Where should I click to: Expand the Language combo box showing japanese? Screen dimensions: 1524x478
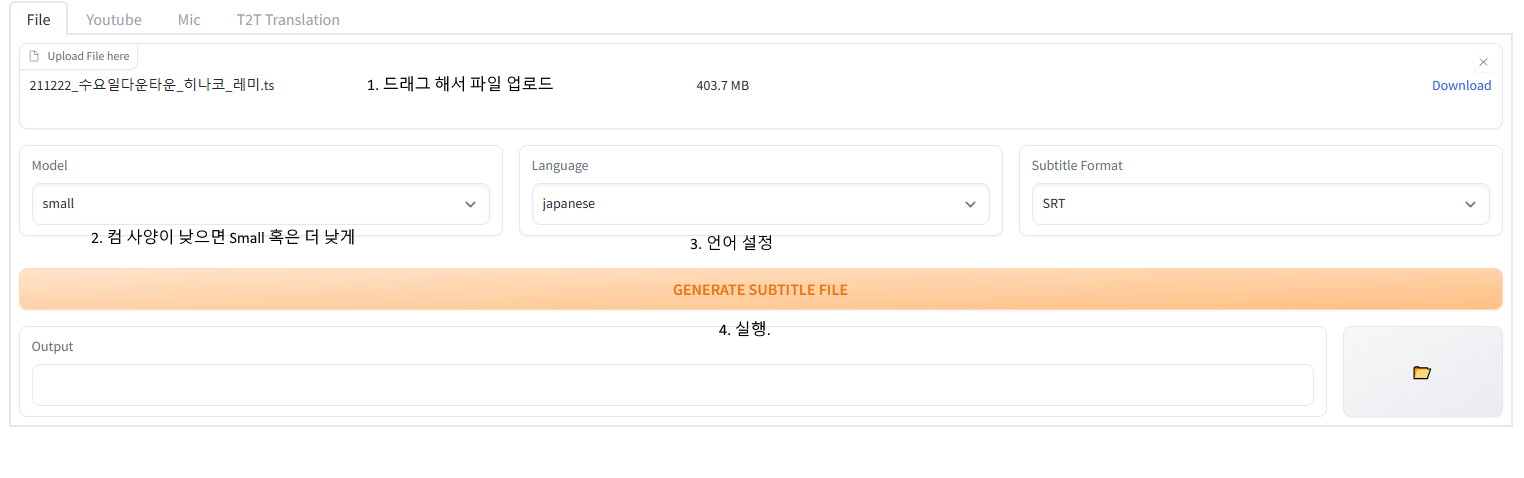[750, 204]
